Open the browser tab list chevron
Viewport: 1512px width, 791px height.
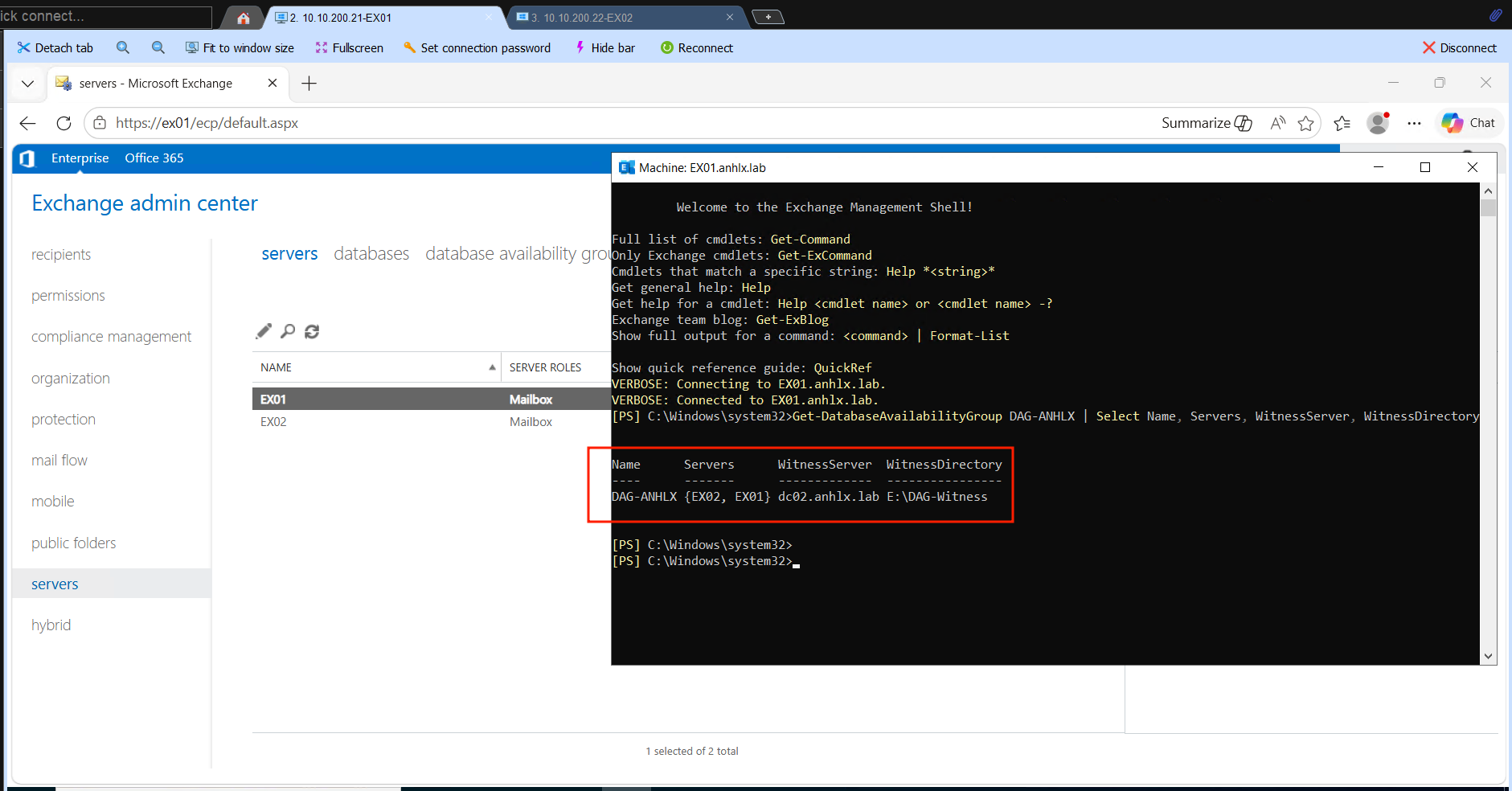(x=27, y=84)
